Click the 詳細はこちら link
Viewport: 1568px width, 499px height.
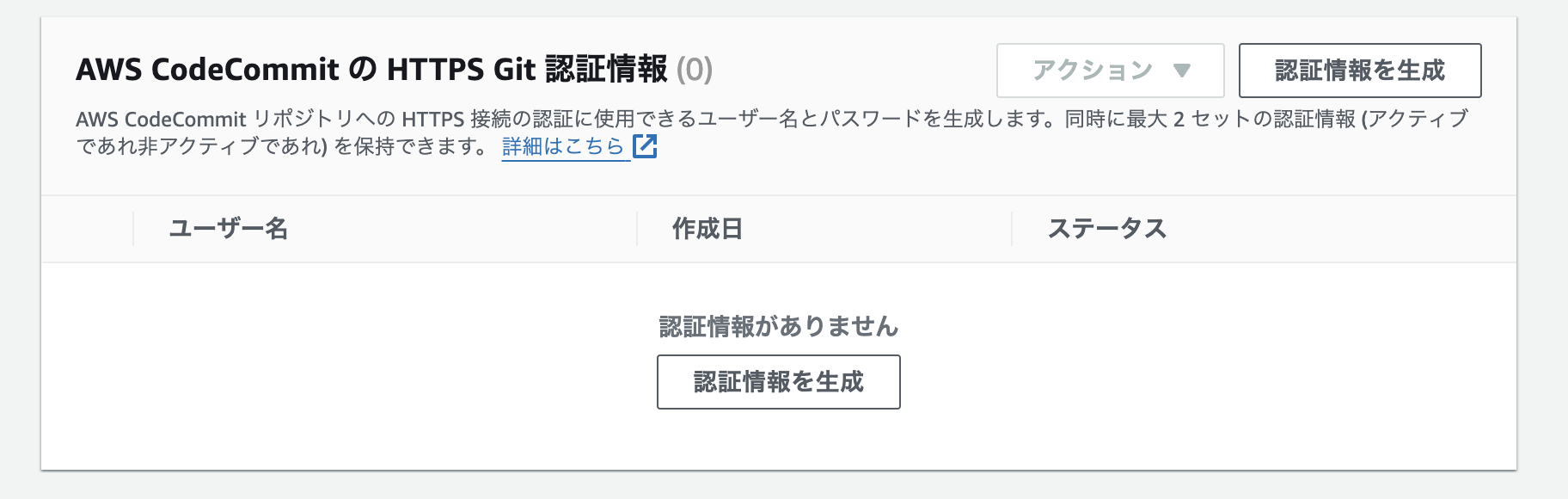pos(563,146)
